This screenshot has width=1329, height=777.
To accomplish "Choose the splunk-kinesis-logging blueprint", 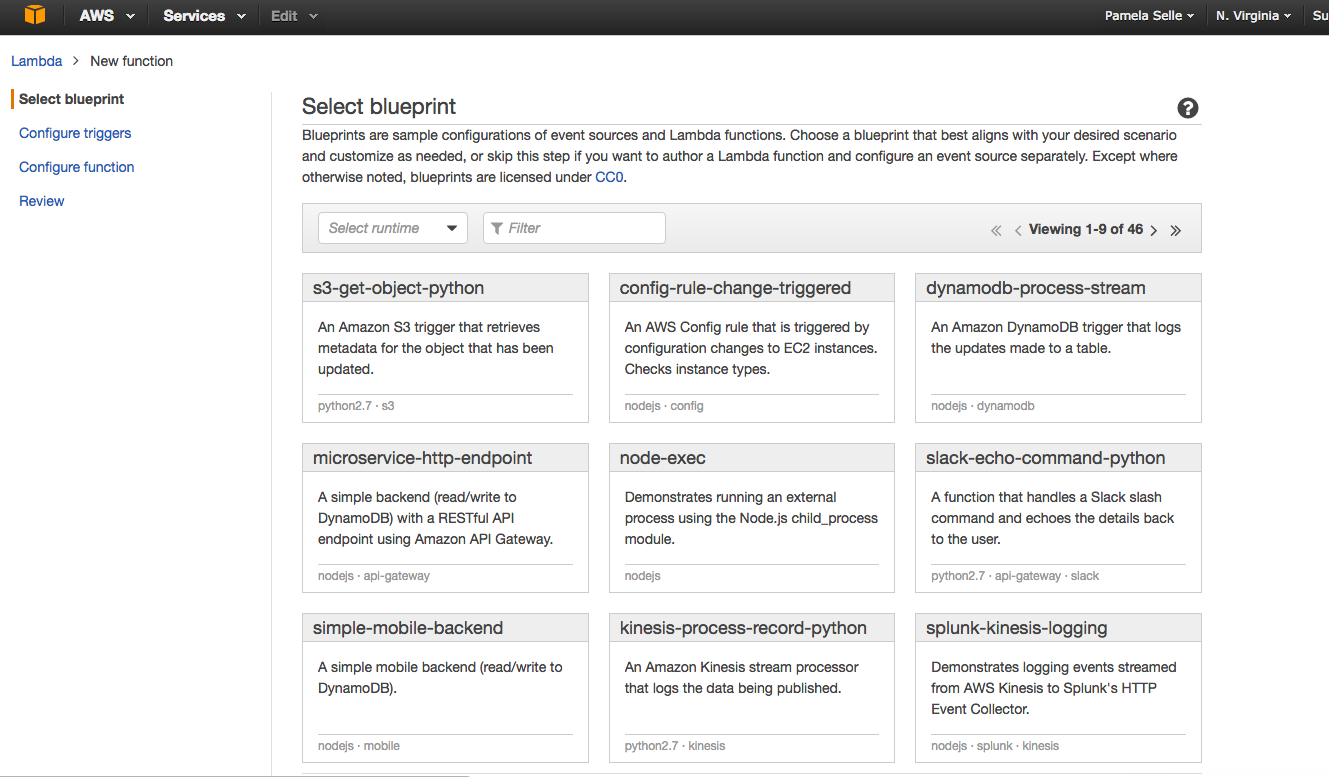I will 1058,687.
